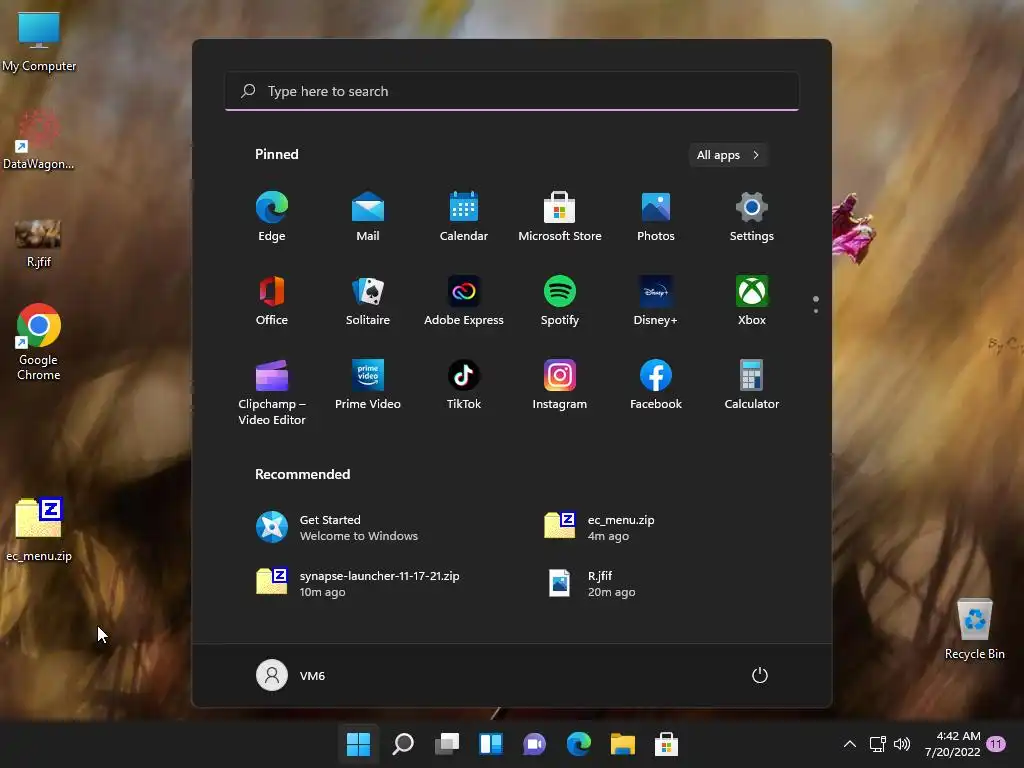The height and width of the screenshot is (768, 1024).
Task: Select the Recycle Bin desktop icon
Action: (x=974, y=629)
